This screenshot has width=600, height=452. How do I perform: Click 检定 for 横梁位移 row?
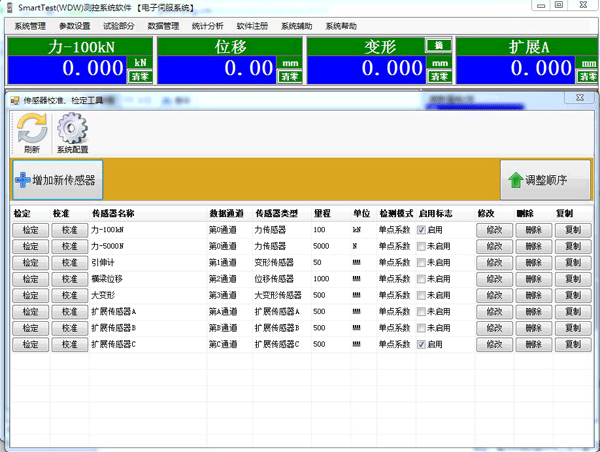30,279
